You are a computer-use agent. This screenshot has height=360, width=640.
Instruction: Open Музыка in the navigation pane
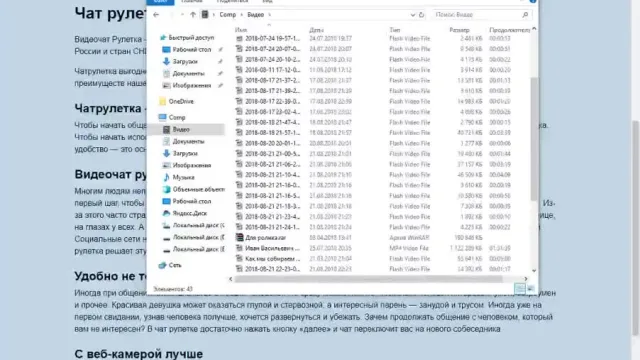183,177
